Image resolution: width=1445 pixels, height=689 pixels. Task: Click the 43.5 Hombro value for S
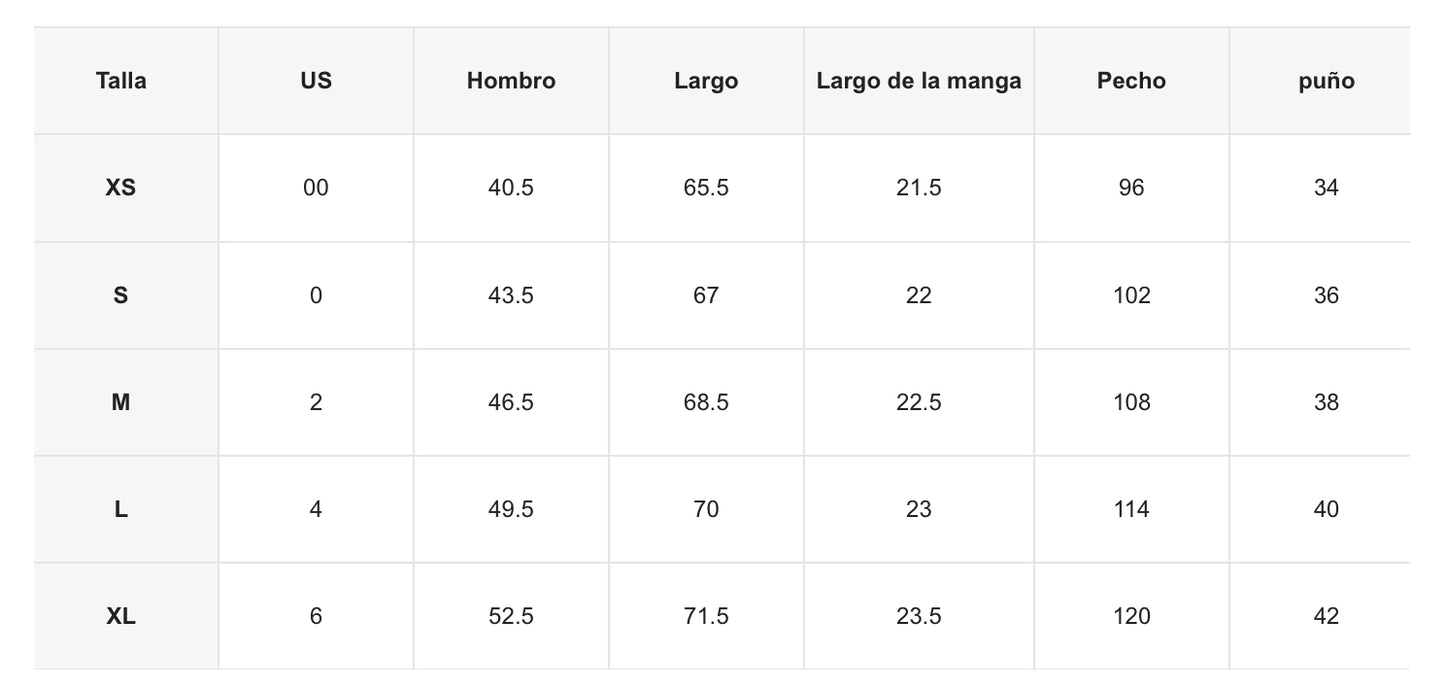tap(511, 295)
